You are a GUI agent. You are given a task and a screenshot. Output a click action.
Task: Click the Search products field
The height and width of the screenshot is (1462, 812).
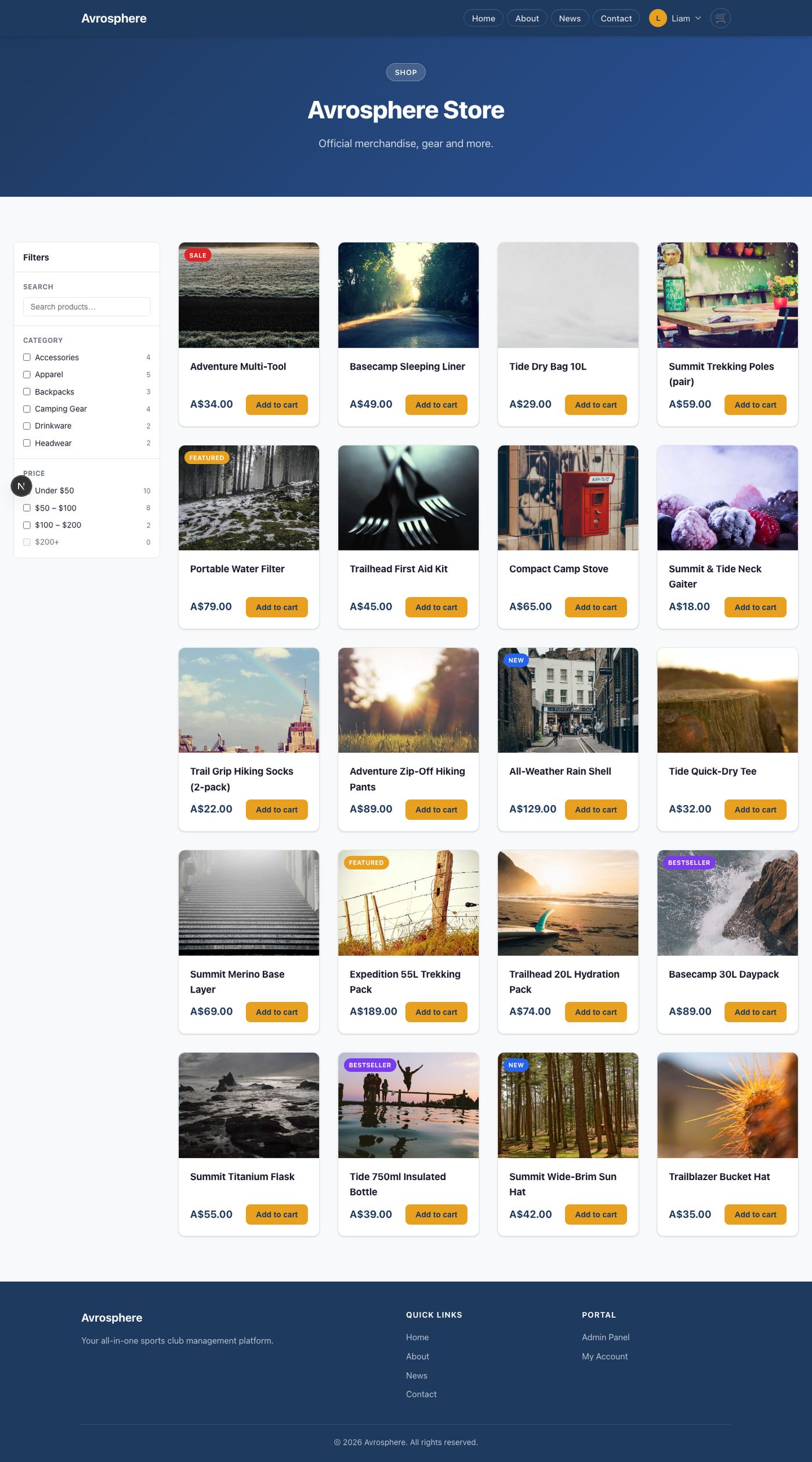pos(86,307)
